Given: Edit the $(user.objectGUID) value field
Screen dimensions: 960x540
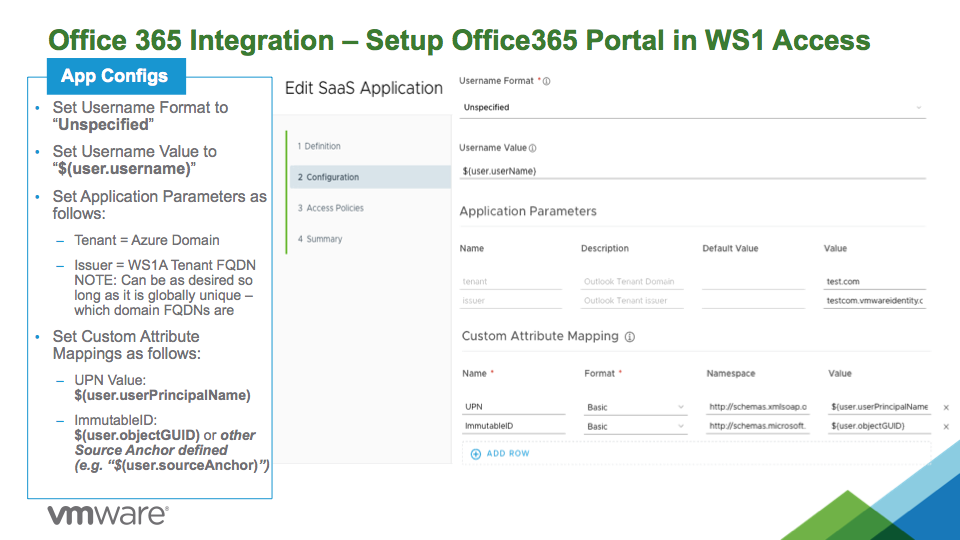Looking at the screenshot, I should coord(879,426).
